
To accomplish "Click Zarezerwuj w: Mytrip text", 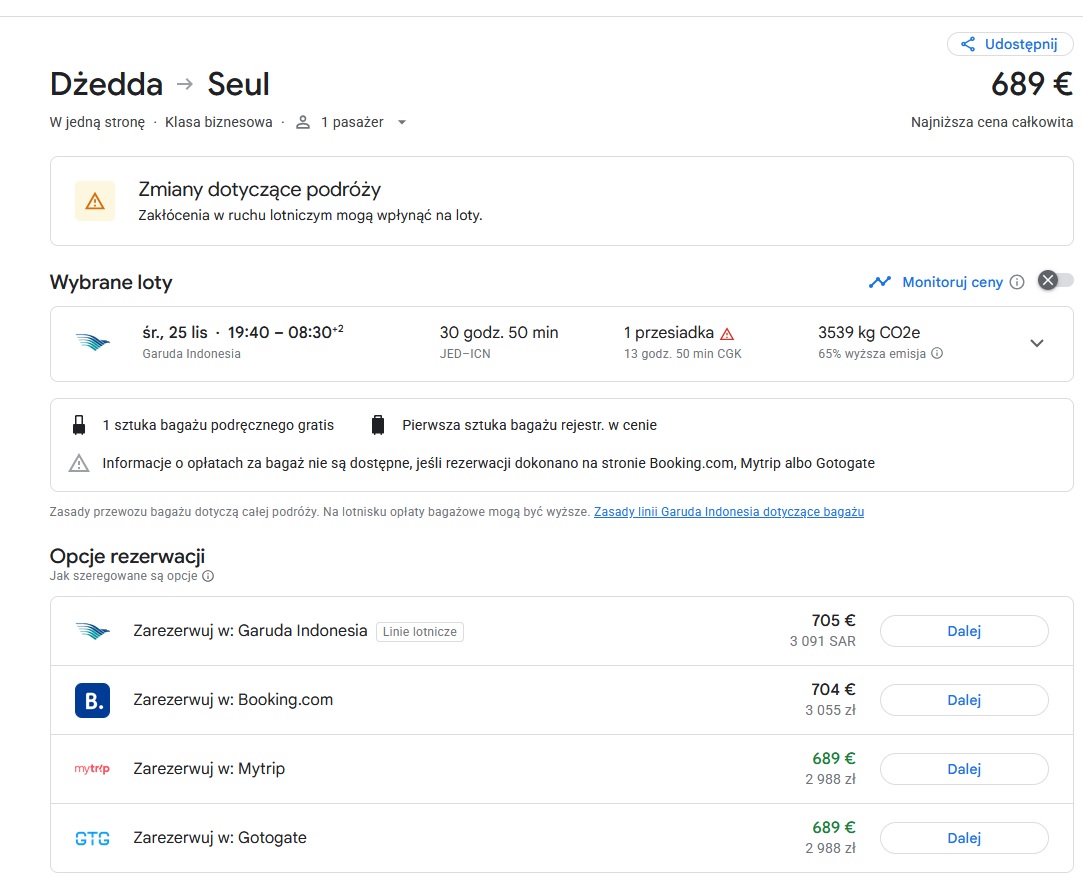I will [x=209, y=768].
